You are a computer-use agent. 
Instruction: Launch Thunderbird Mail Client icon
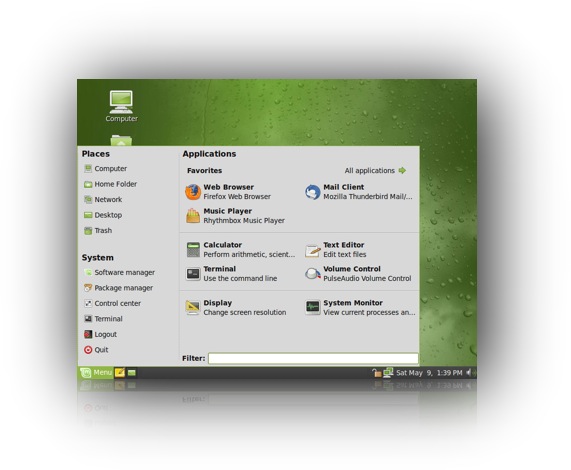coord(312,192)
